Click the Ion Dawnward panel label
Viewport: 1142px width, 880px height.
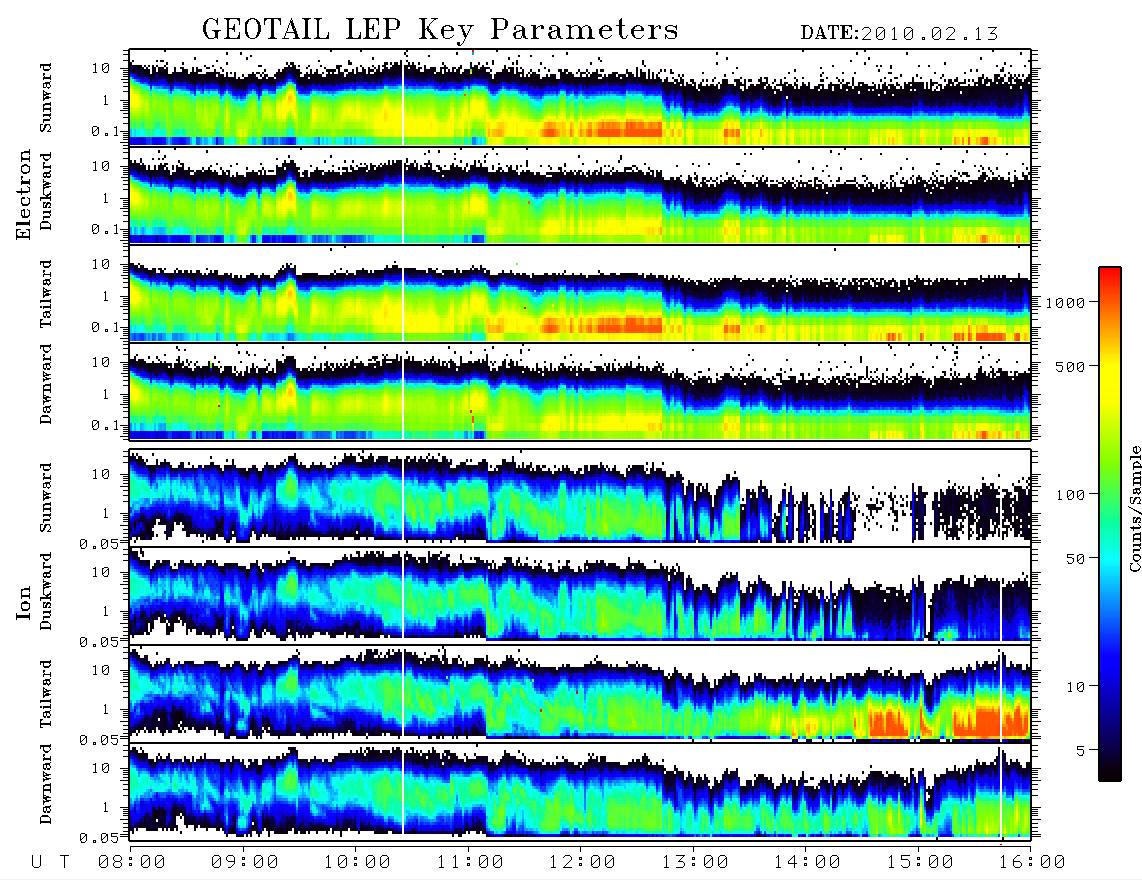point(46,784)
